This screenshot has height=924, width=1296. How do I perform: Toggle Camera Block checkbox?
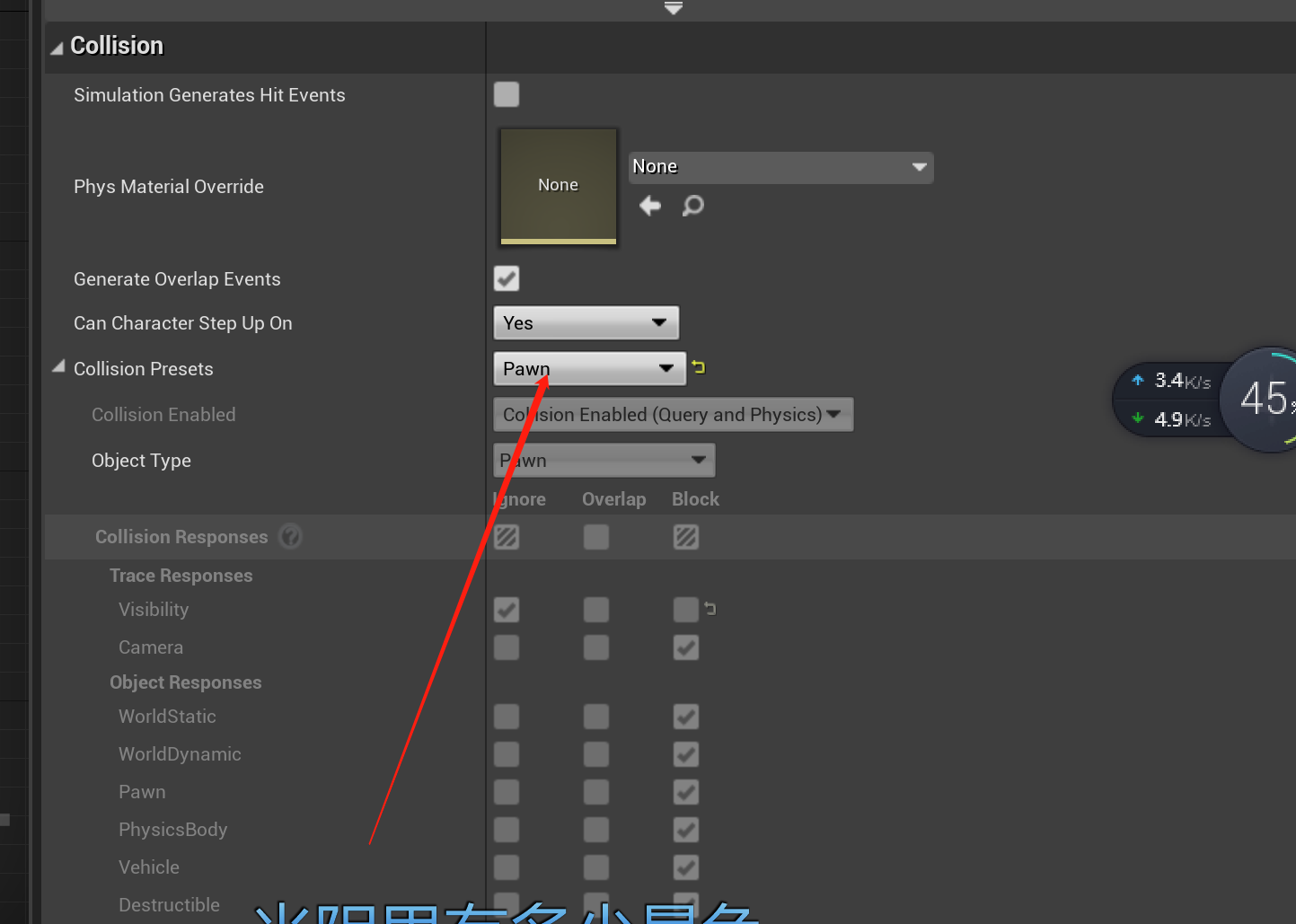686,647
